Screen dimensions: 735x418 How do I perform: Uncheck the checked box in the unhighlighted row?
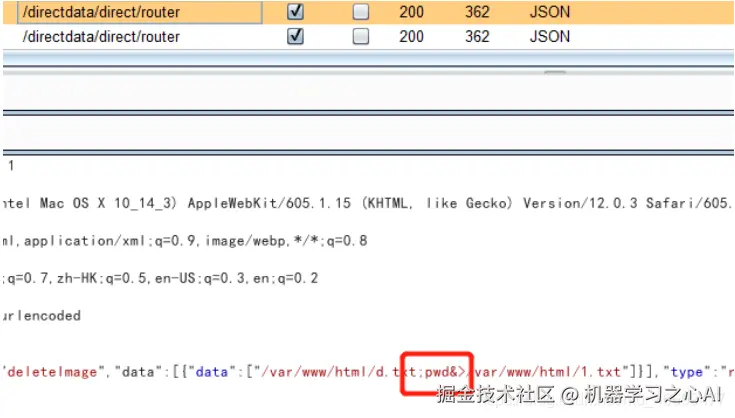[295, 36]
